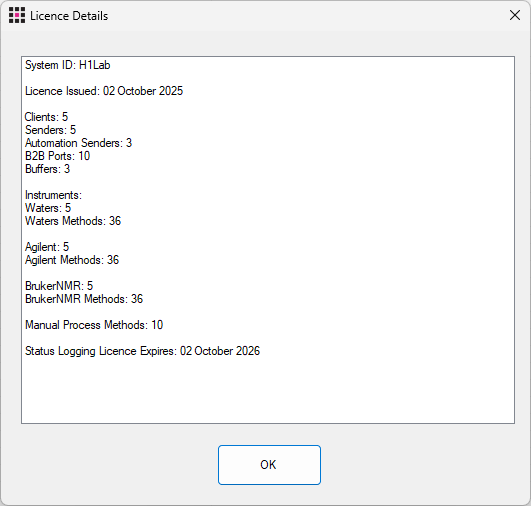Click the 'Agilent: 5' line
This screenshot has height=506, width=531.
coord(47,247)
